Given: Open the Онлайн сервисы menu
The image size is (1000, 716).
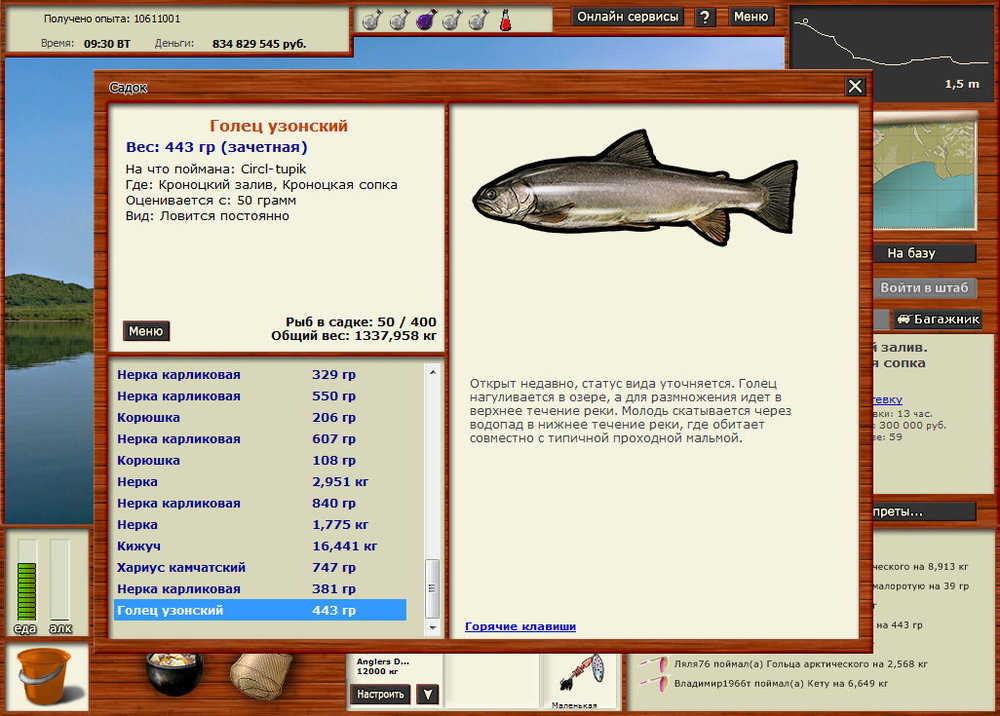Looking at the screenshot, I should [x=629, y=17].
